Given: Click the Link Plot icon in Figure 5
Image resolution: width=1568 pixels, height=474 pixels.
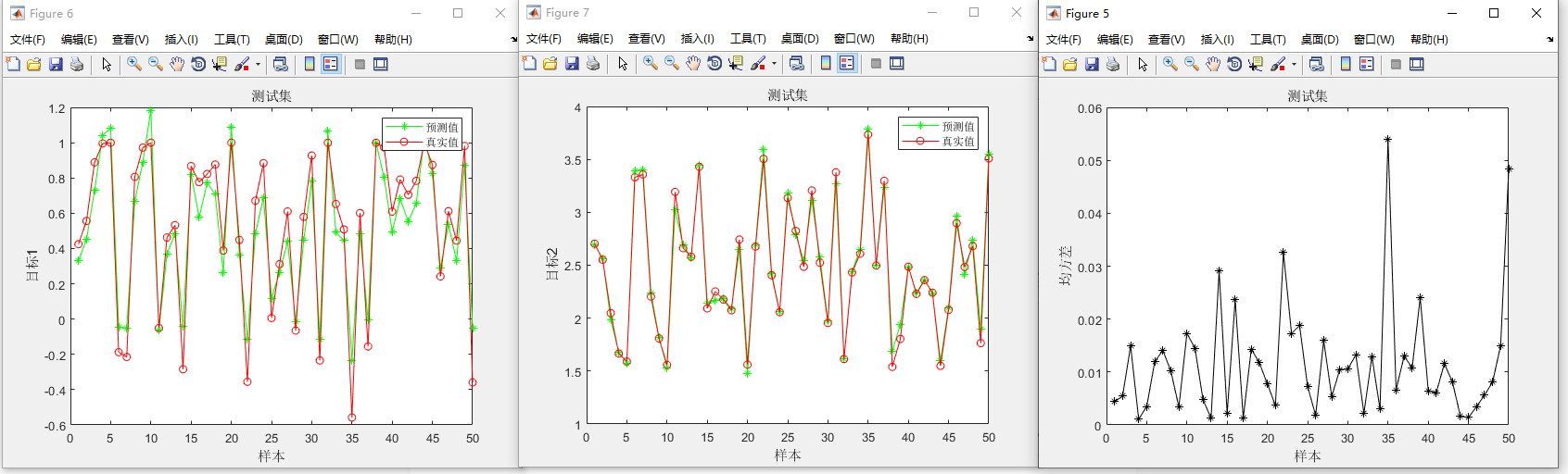Looking at the screenshot, I should pos(1316,64).
